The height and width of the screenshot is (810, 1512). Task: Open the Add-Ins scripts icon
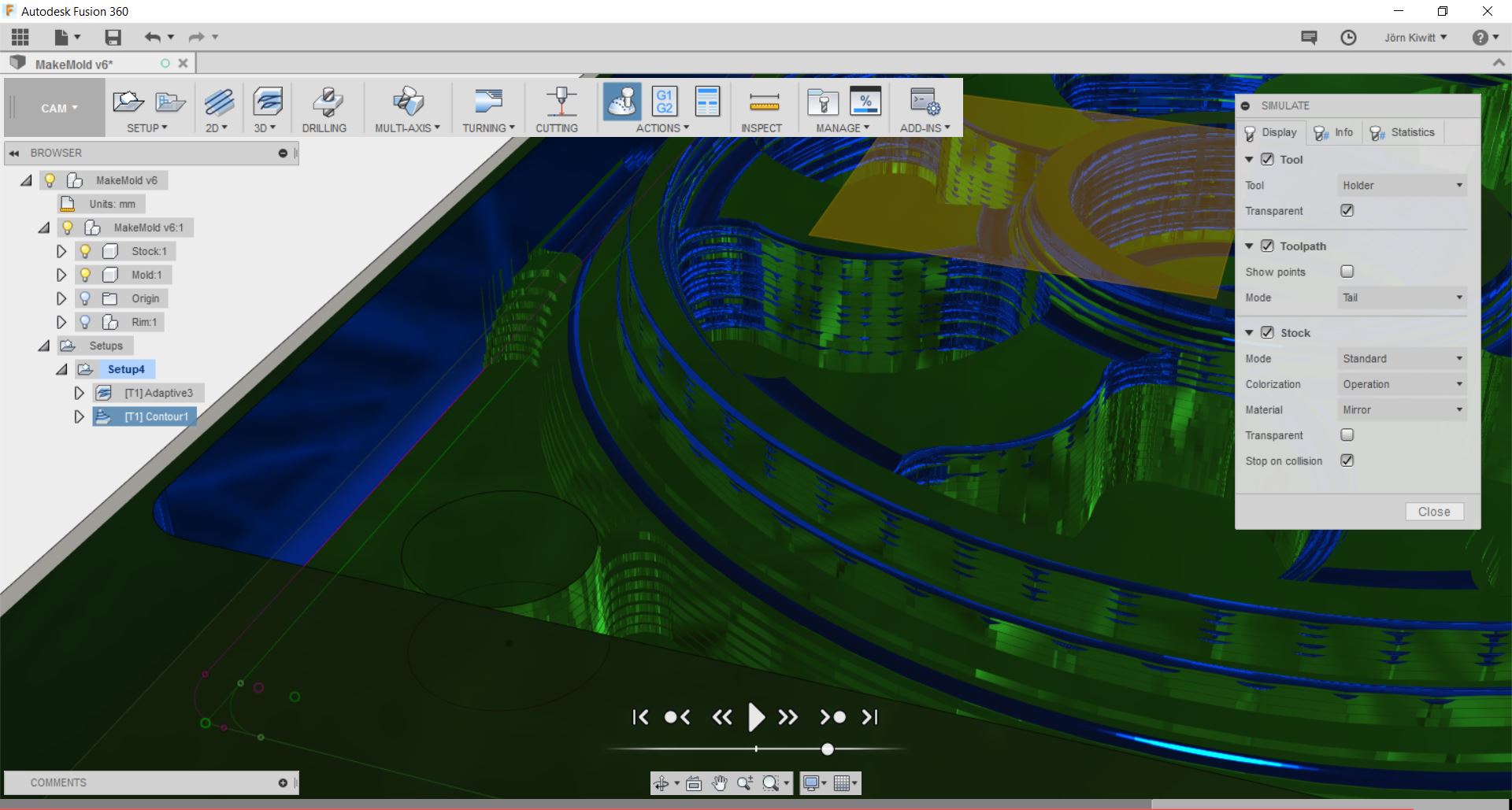point(925,102)
